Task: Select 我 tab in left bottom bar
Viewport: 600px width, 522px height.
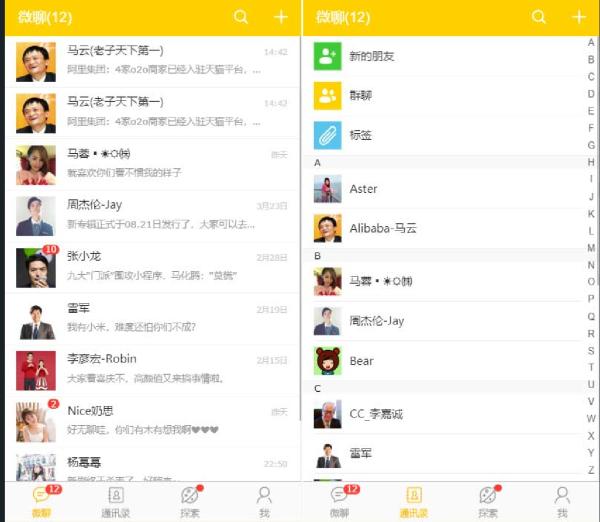Action: pyautogui.click(x=264, y=501)
